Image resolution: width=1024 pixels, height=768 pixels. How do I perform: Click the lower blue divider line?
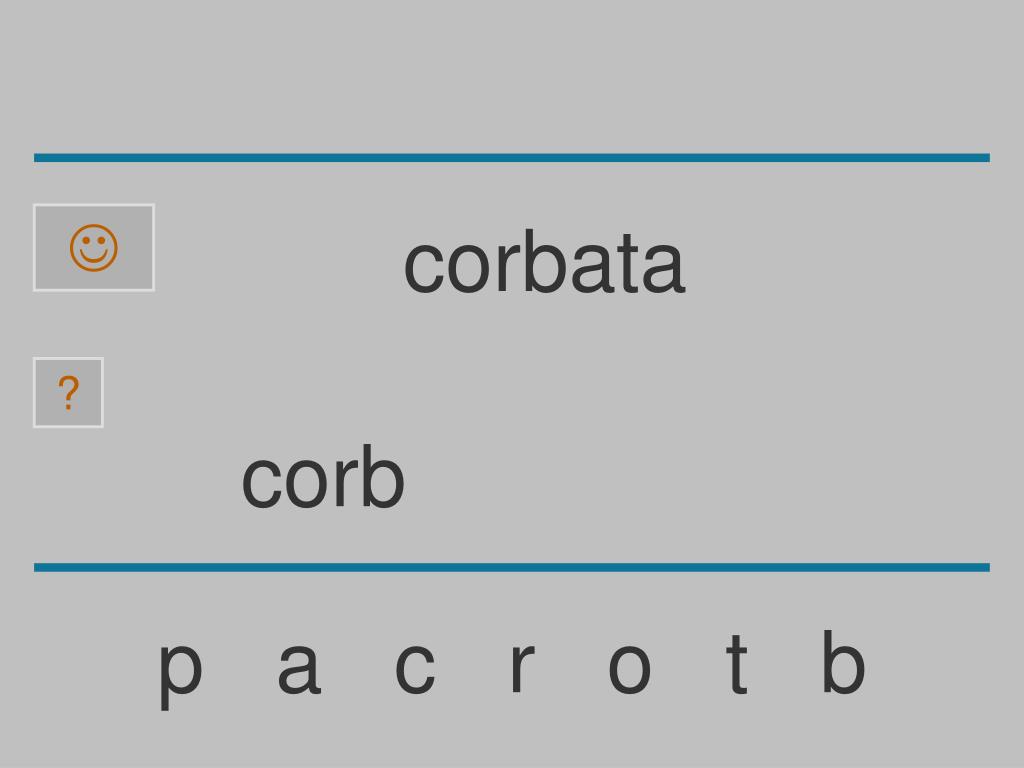[512, 567]
